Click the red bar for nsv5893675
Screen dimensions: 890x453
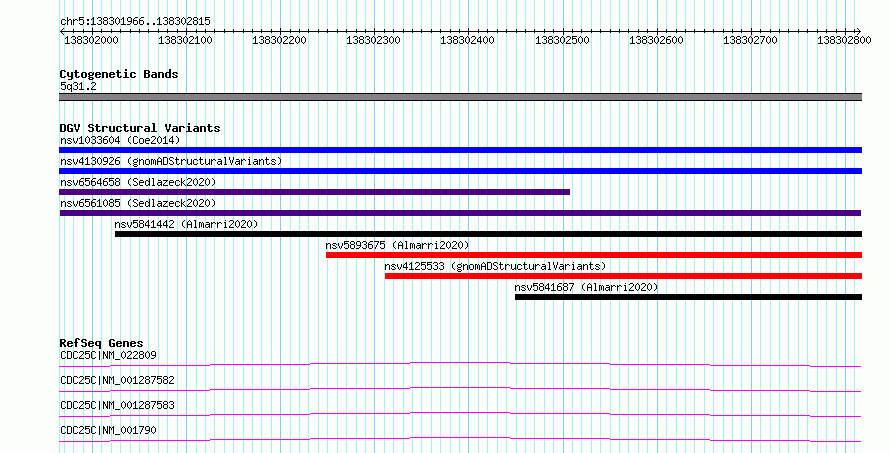tap(594, 255)
